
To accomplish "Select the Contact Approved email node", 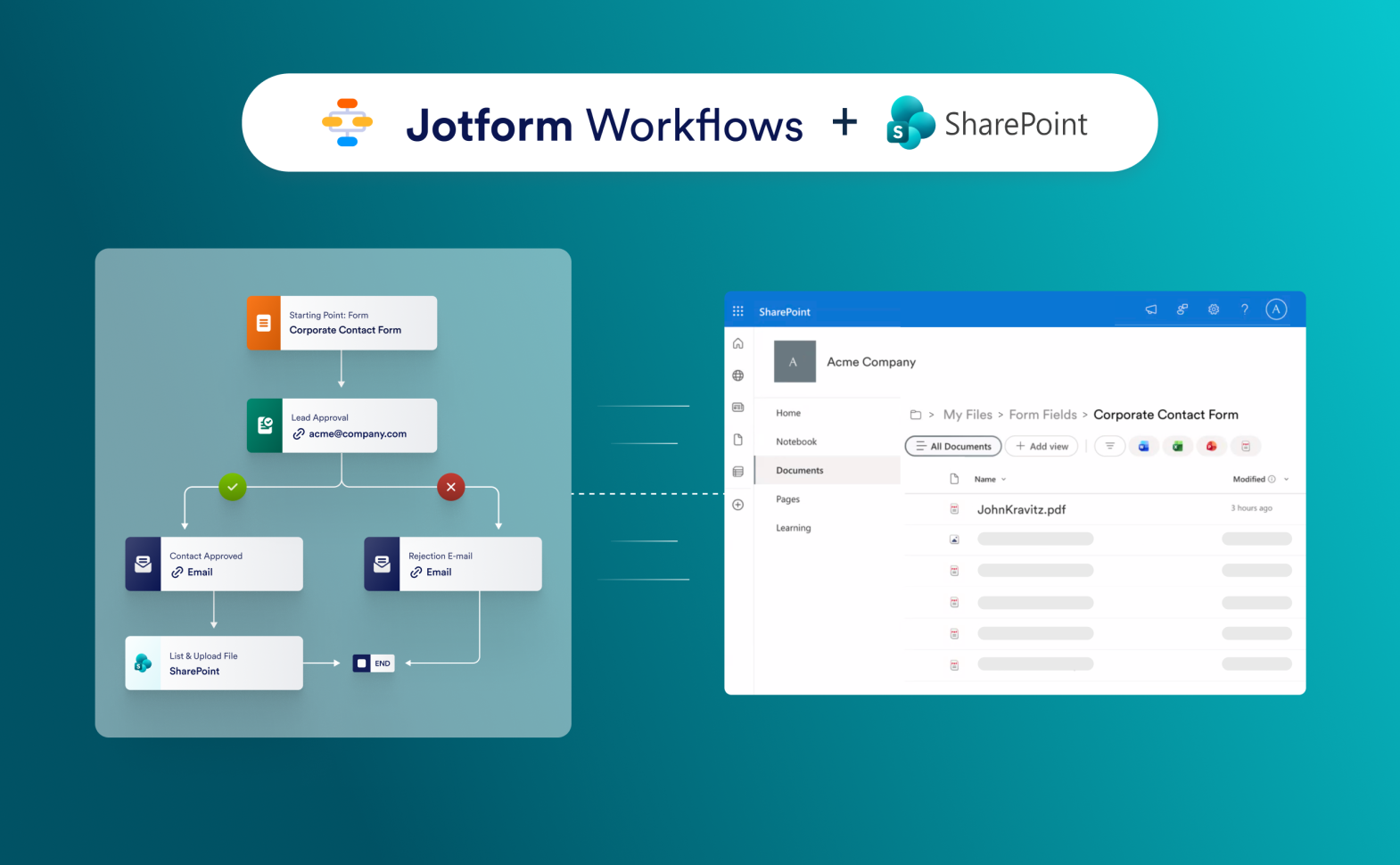I will pyautogui.click(x=214, y=564).
